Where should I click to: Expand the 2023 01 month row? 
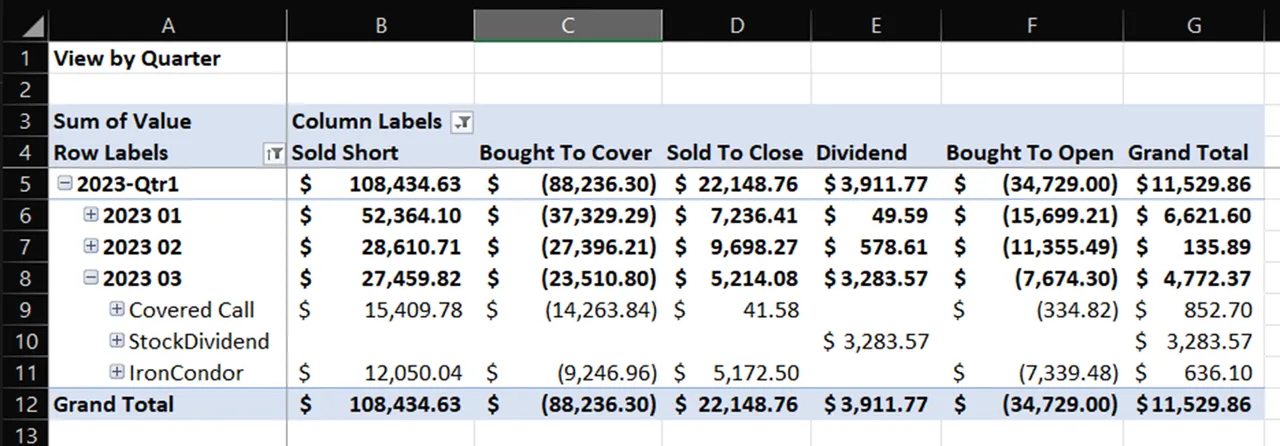click(92, 215)
